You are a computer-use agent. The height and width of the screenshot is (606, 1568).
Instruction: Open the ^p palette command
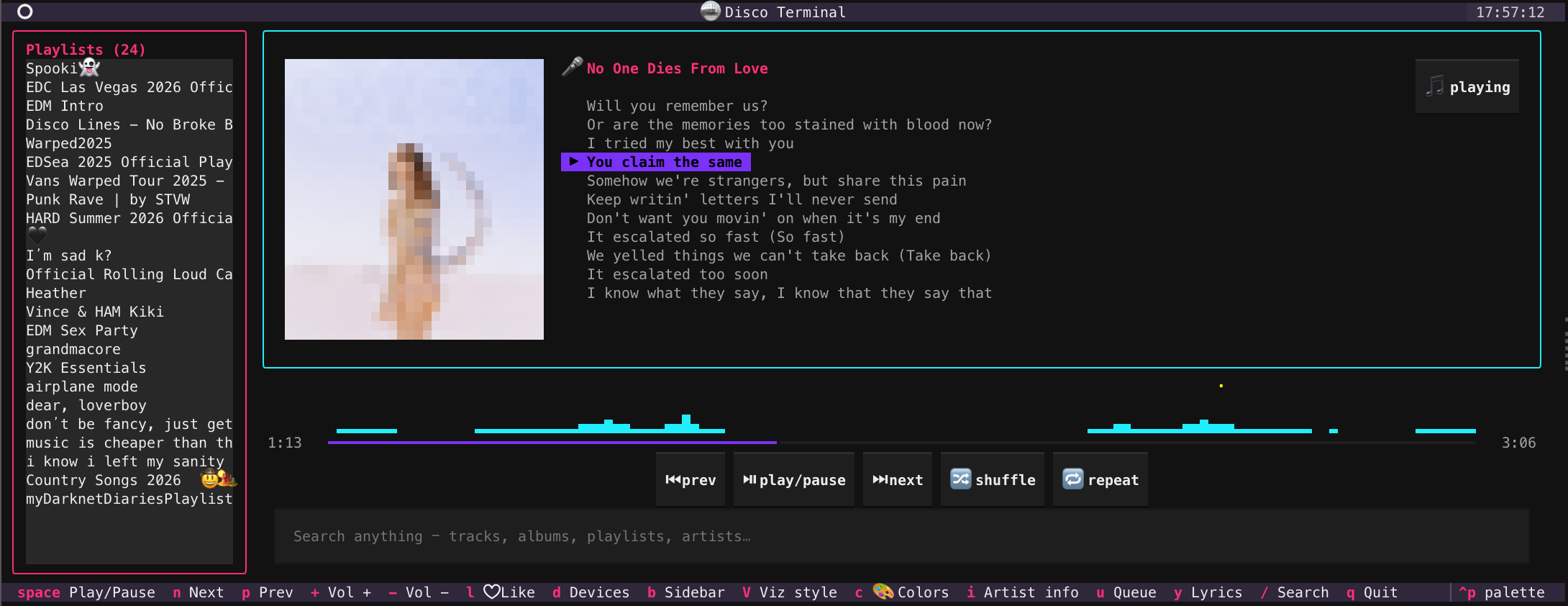[x=1502, y=592]
